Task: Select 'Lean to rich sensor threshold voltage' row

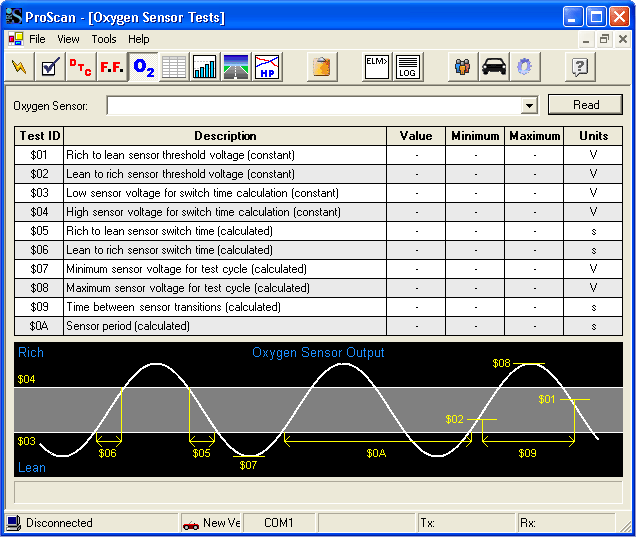Action: (x=318, y=174)
